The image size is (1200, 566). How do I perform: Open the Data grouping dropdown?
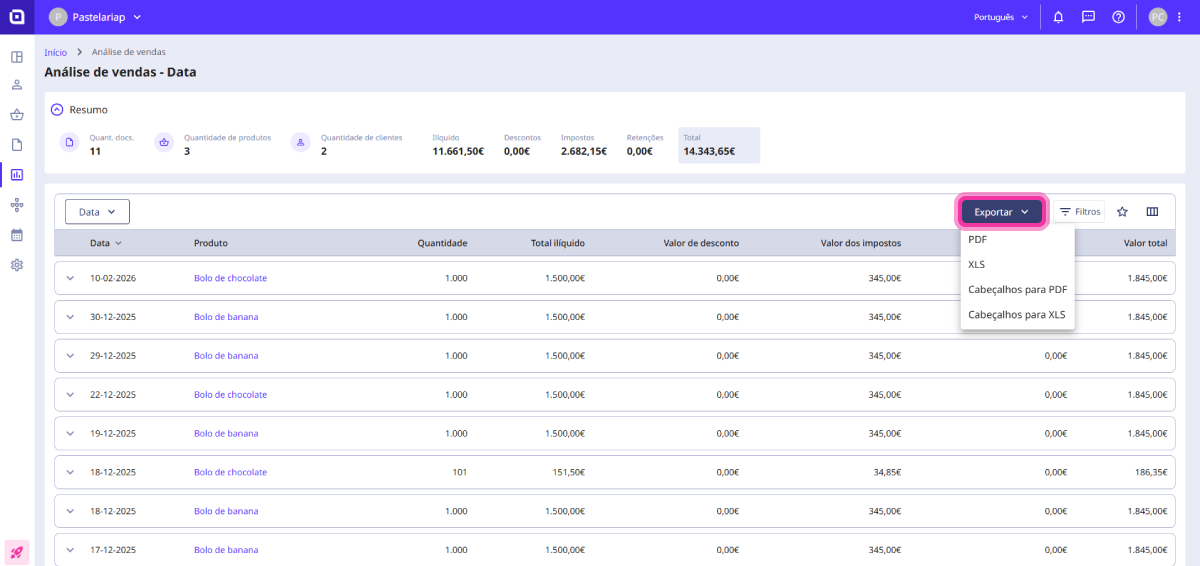tap(97, 212)
